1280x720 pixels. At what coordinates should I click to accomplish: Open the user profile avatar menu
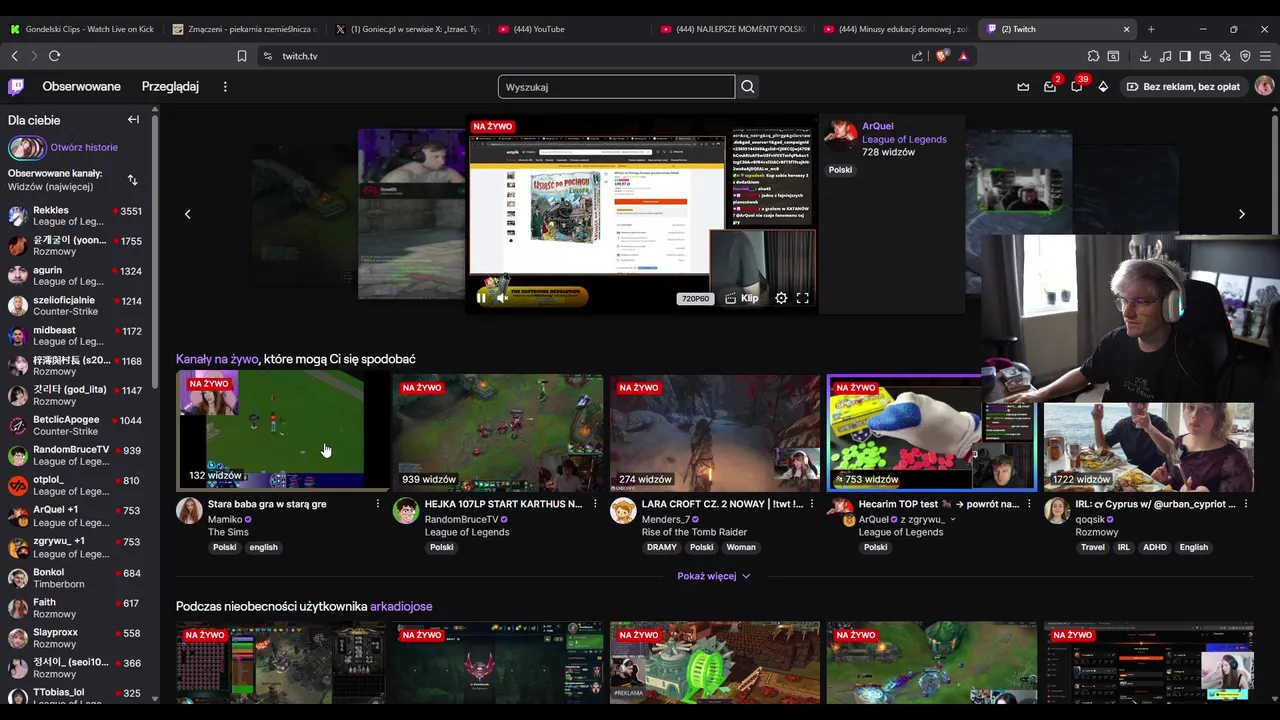[1264, 87]
